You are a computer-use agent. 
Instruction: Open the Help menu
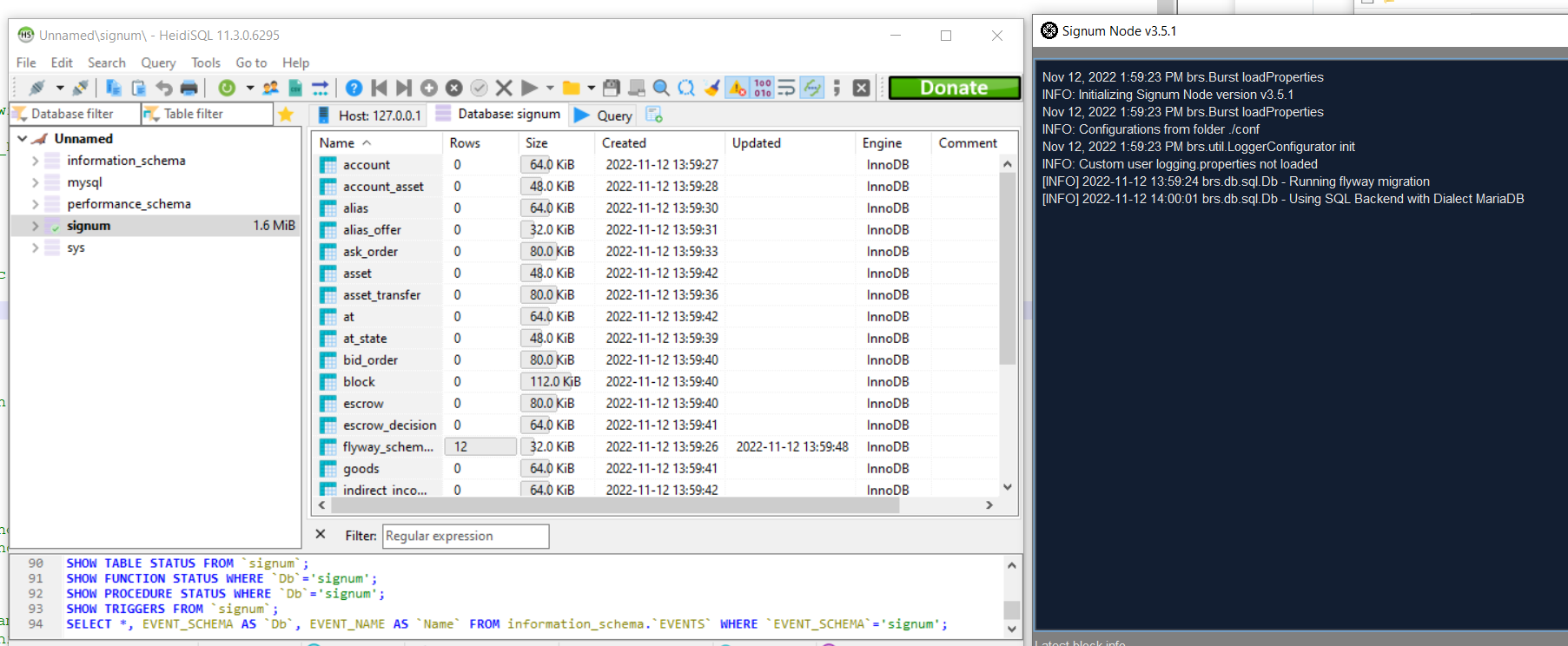pyautogui.click(x=295, y=63)
